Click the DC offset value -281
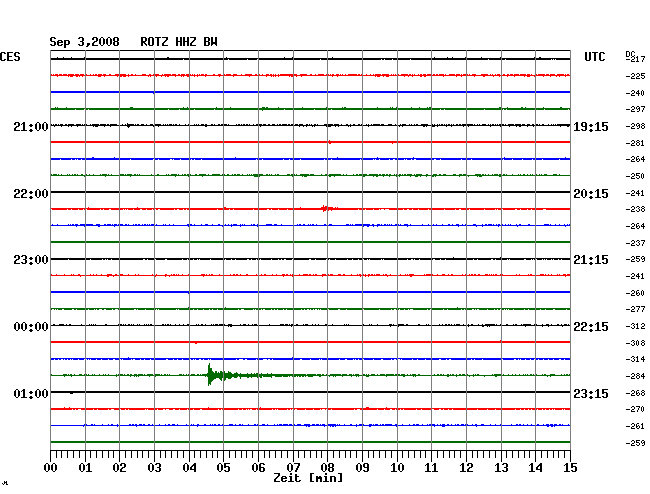 (635, 143)
